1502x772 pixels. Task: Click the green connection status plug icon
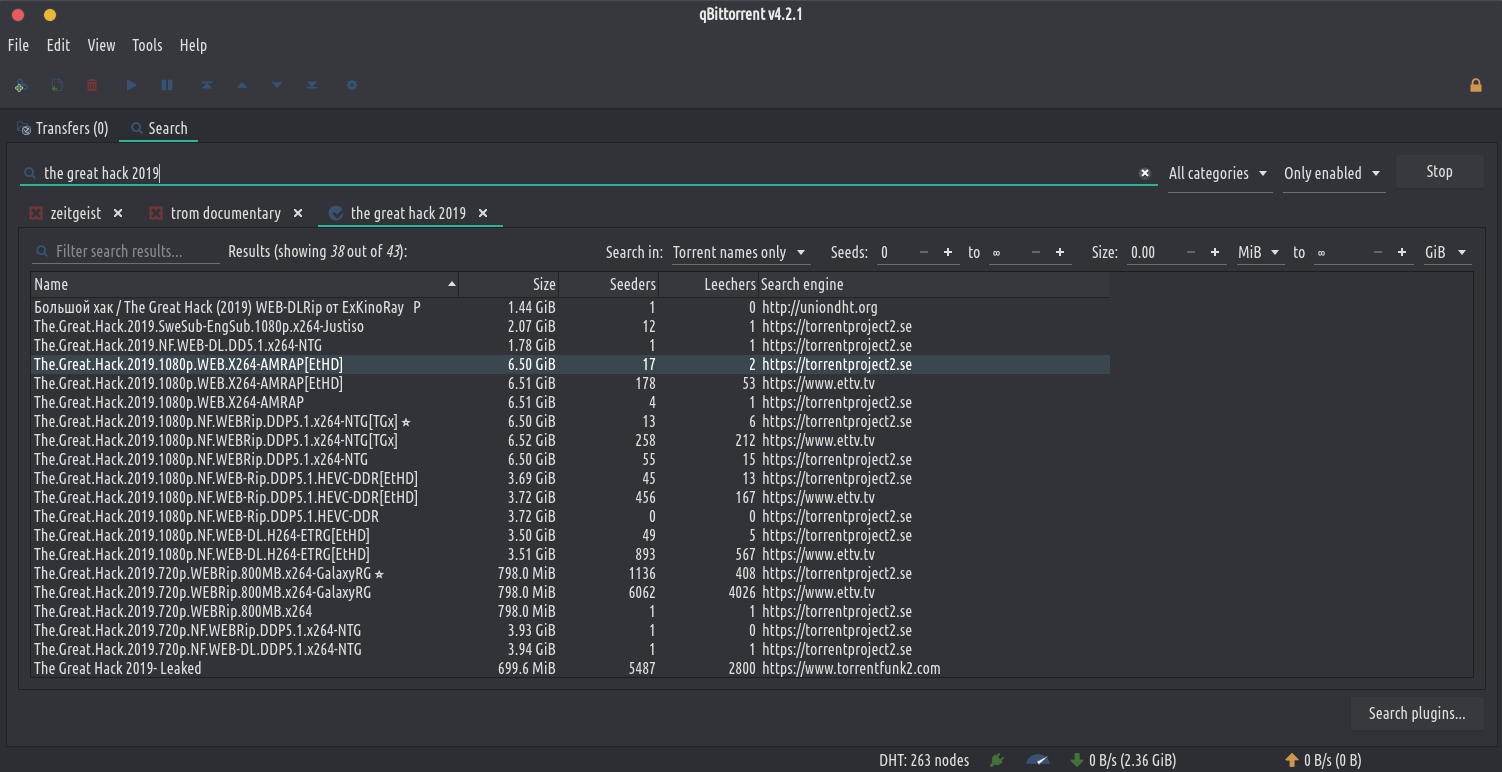point(996,761)
